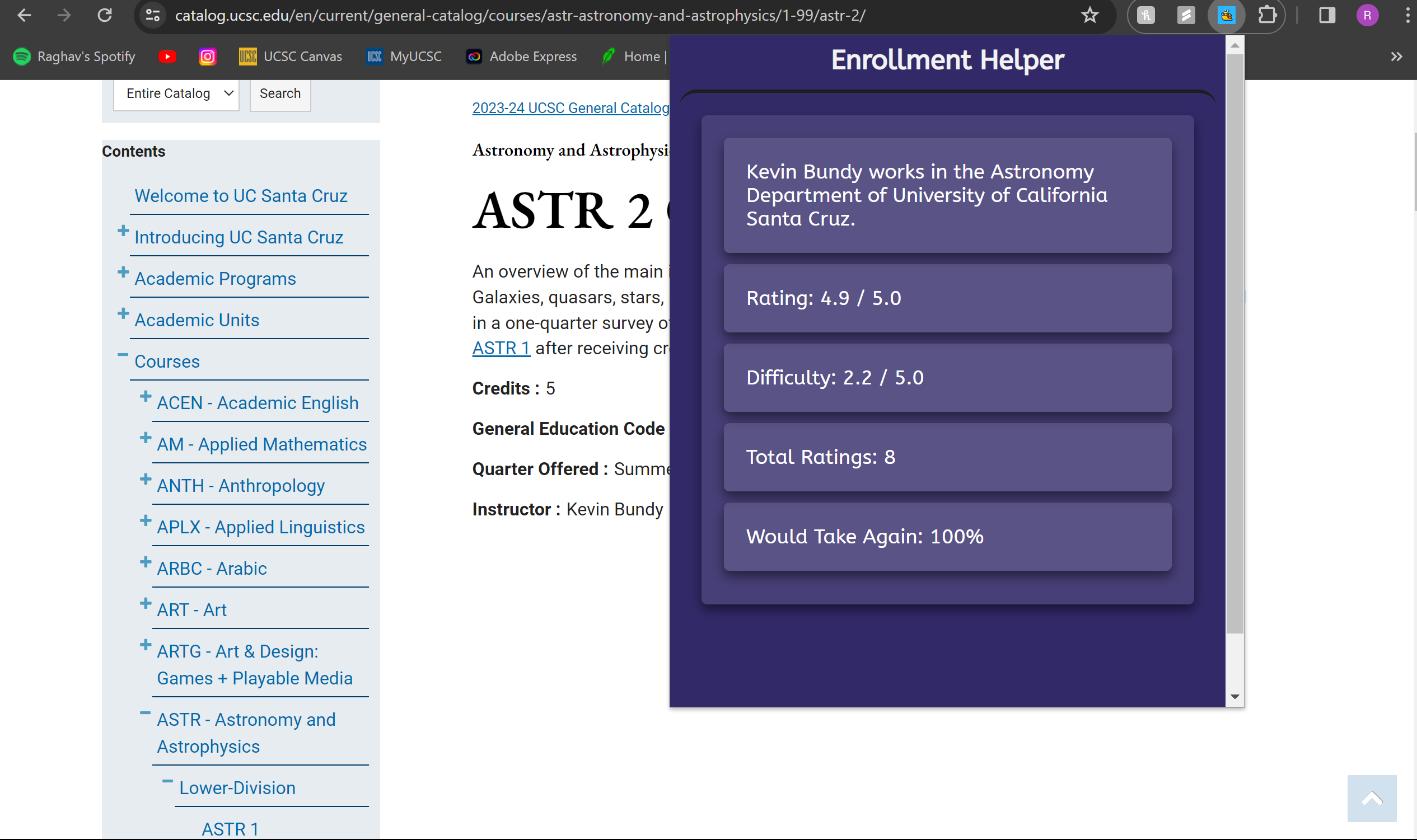
Task: Reload the current page
Action: pos(105,15)
